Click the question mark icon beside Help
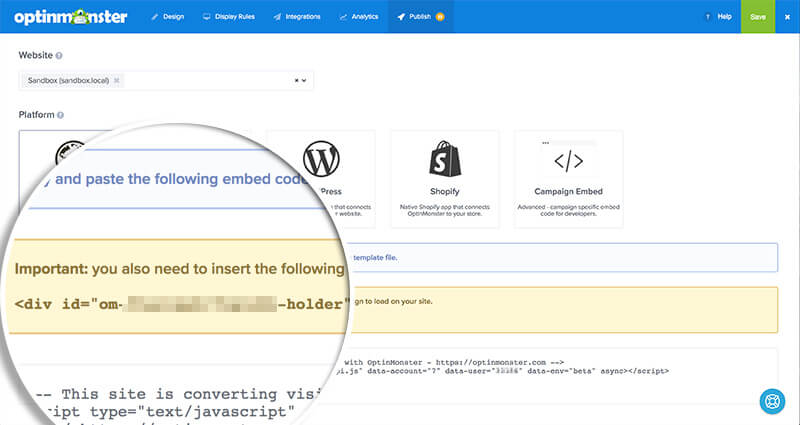The height and width of the screenshot is (425, 800). pyautogui.click(x=708, y=17)
